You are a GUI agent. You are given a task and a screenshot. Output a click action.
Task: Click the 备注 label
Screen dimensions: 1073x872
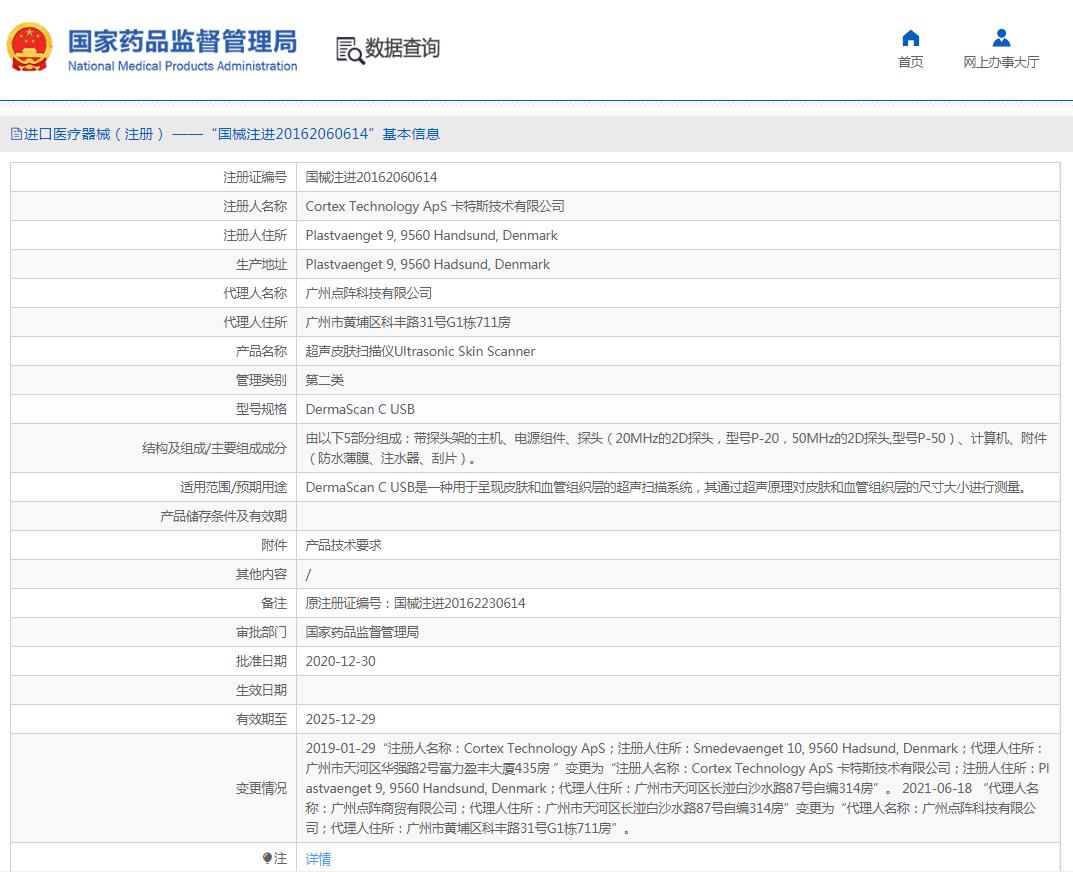[274, 603]
